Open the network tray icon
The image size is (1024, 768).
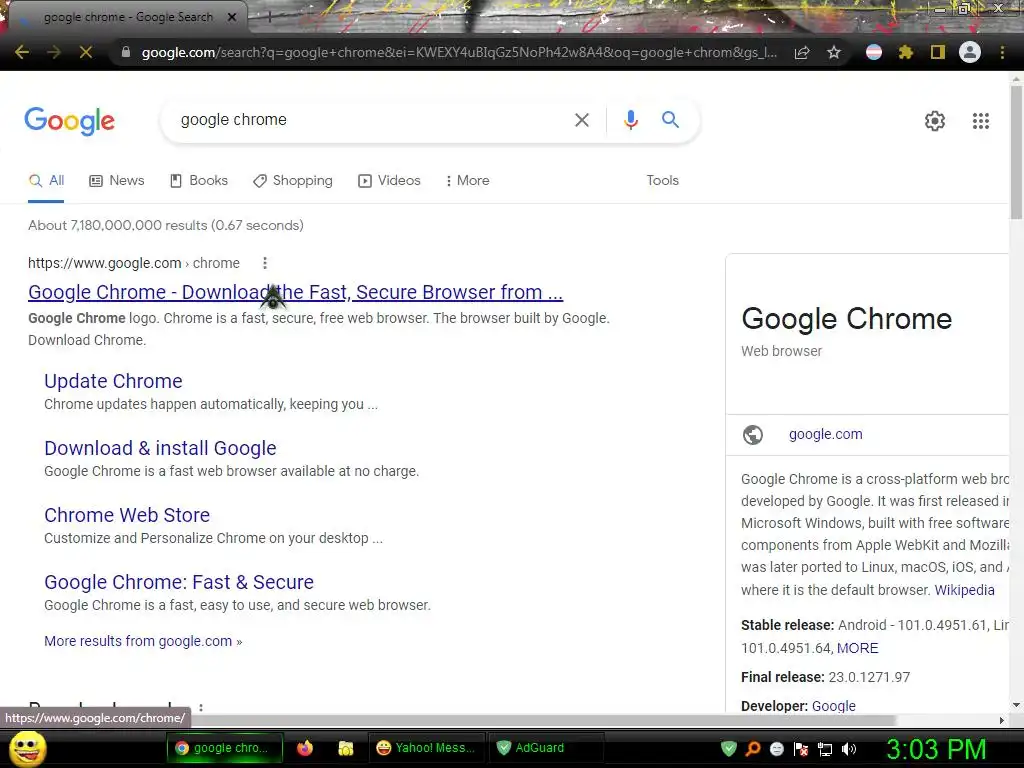825,749
